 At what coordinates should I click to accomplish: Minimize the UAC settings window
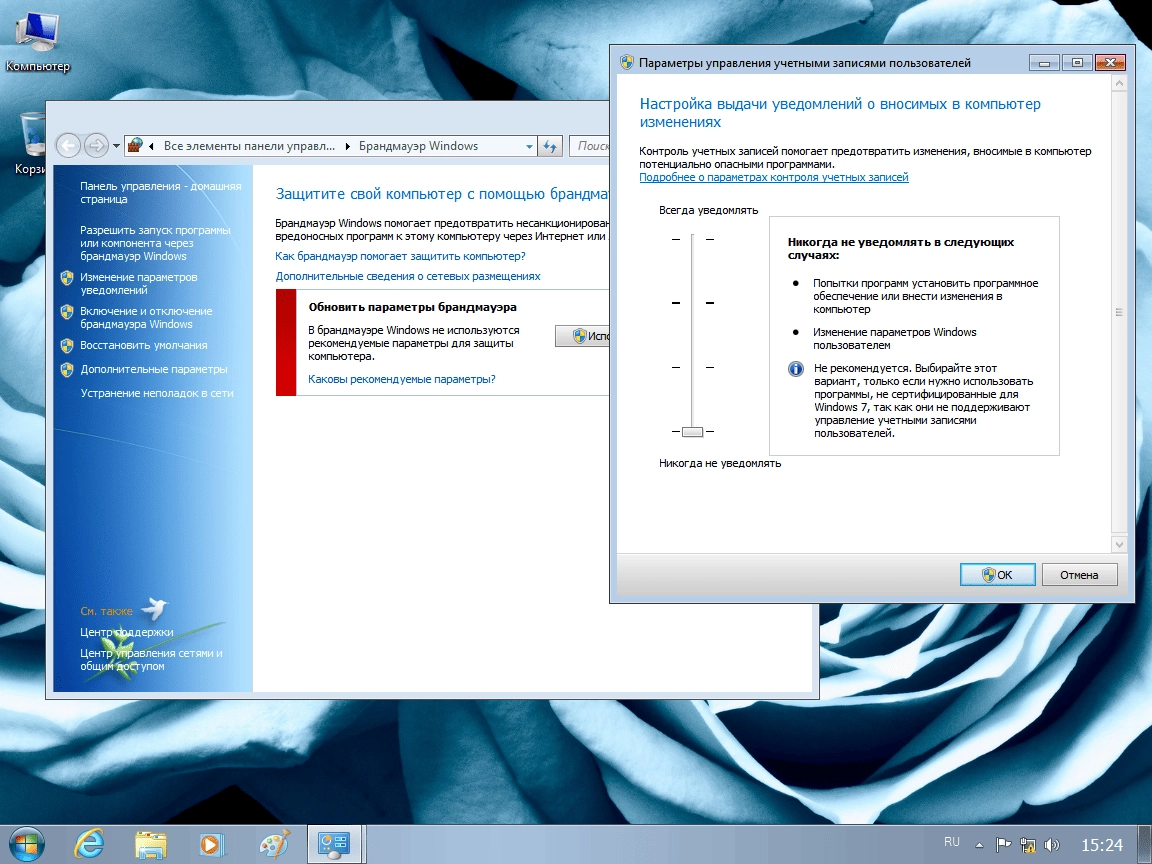1044,63
